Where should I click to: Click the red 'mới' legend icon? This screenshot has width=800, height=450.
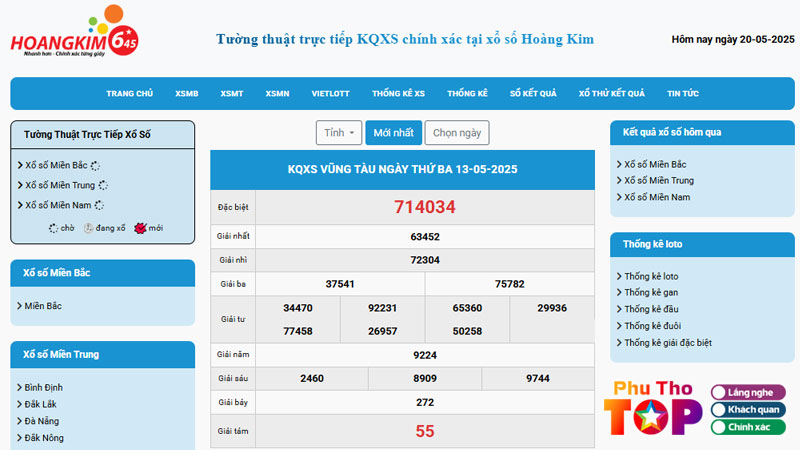[140, 228]
